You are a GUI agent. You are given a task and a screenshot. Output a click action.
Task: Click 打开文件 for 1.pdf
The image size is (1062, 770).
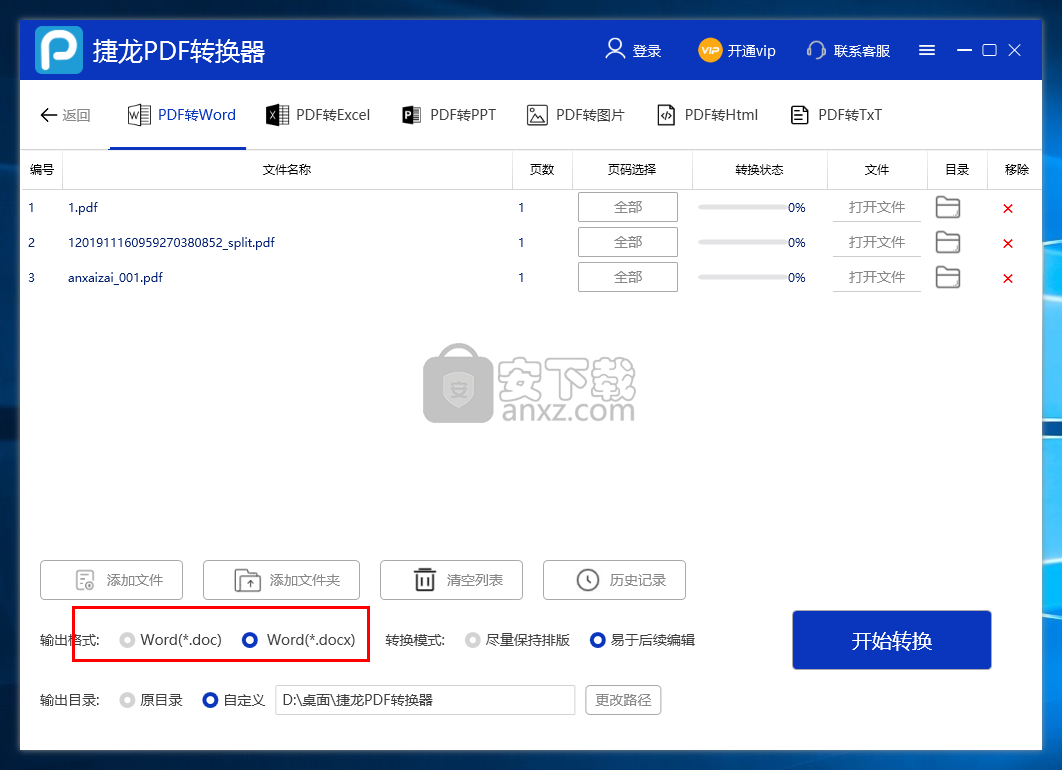(x=876, y=207)
